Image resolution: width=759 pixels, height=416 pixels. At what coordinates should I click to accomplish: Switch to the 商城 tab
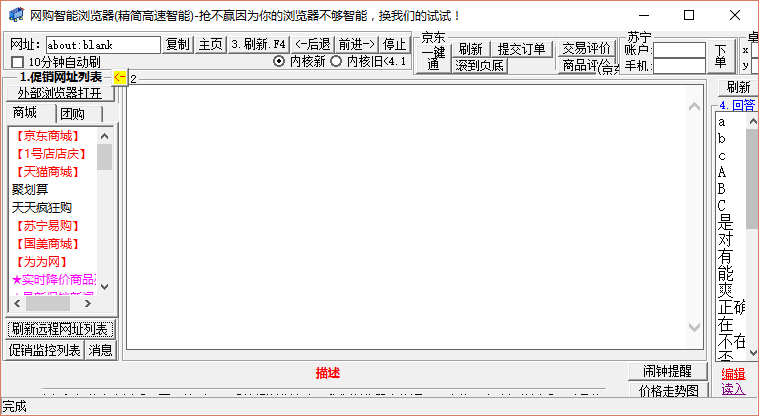[x=25, y=113]
